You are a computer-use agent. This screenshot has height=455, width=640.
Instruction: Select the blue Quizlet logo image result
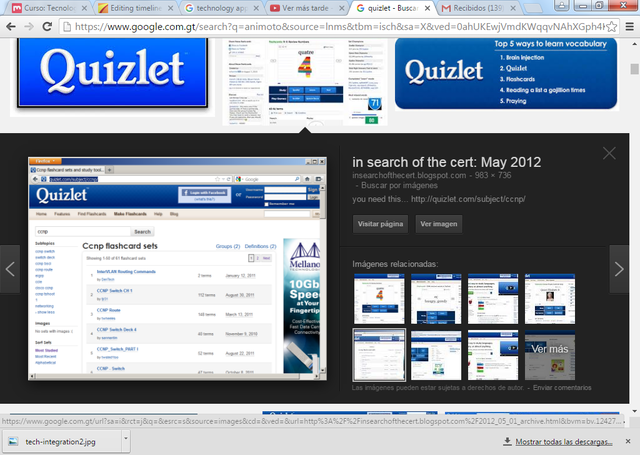[x=113, y=76]
